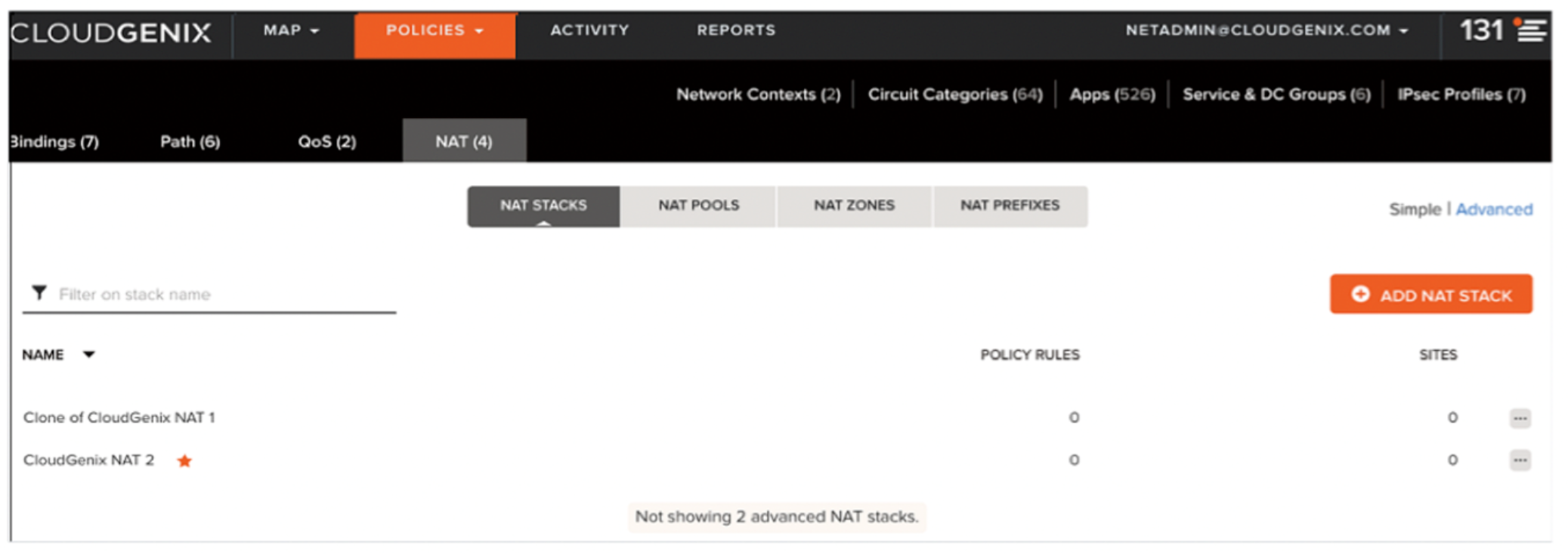Sort by the Name column arrow
This screenshot has height=554, width=1568.
[x=89, y=354]
